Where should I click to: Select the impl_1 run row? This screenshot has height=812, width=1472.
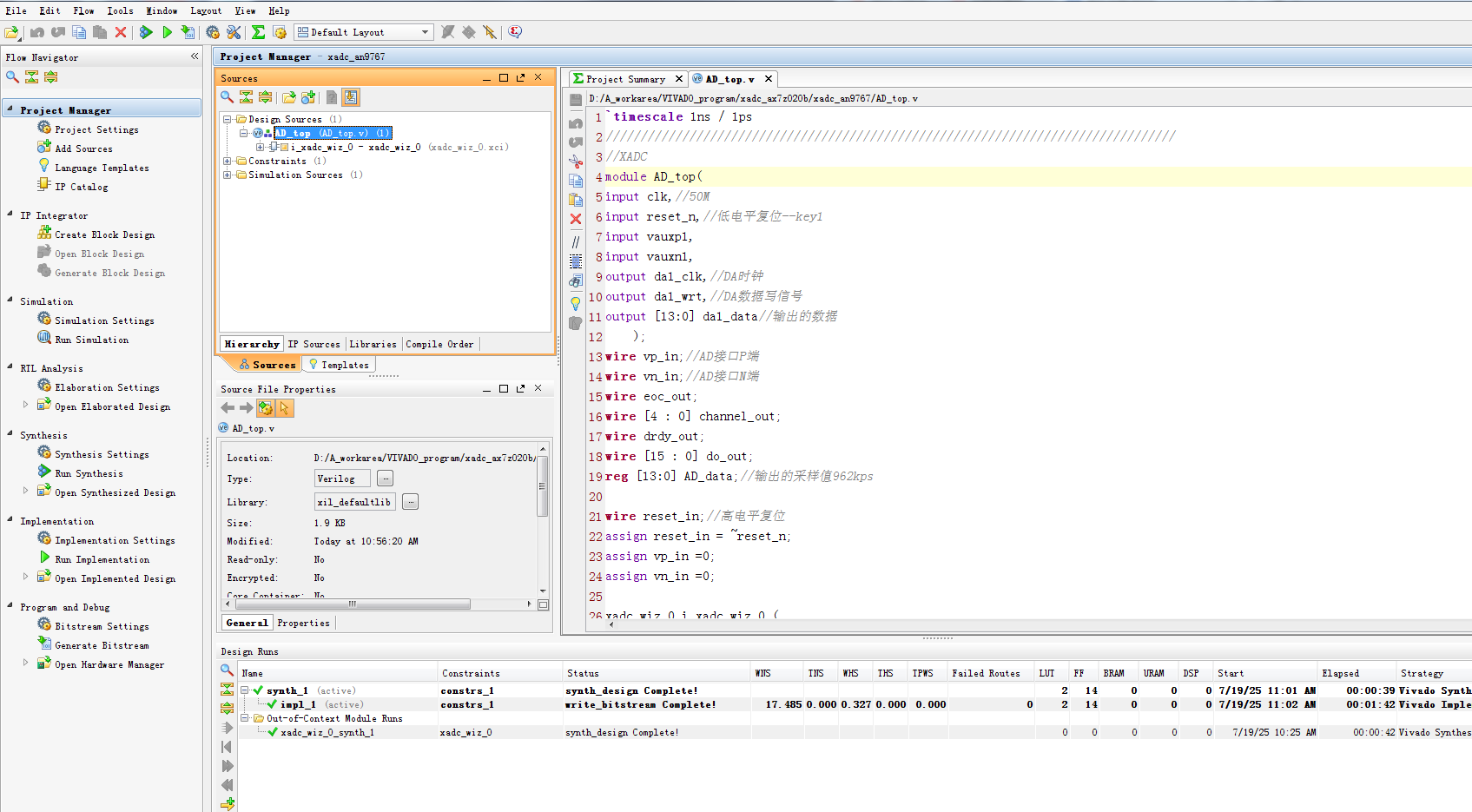(x=855, y=704)
